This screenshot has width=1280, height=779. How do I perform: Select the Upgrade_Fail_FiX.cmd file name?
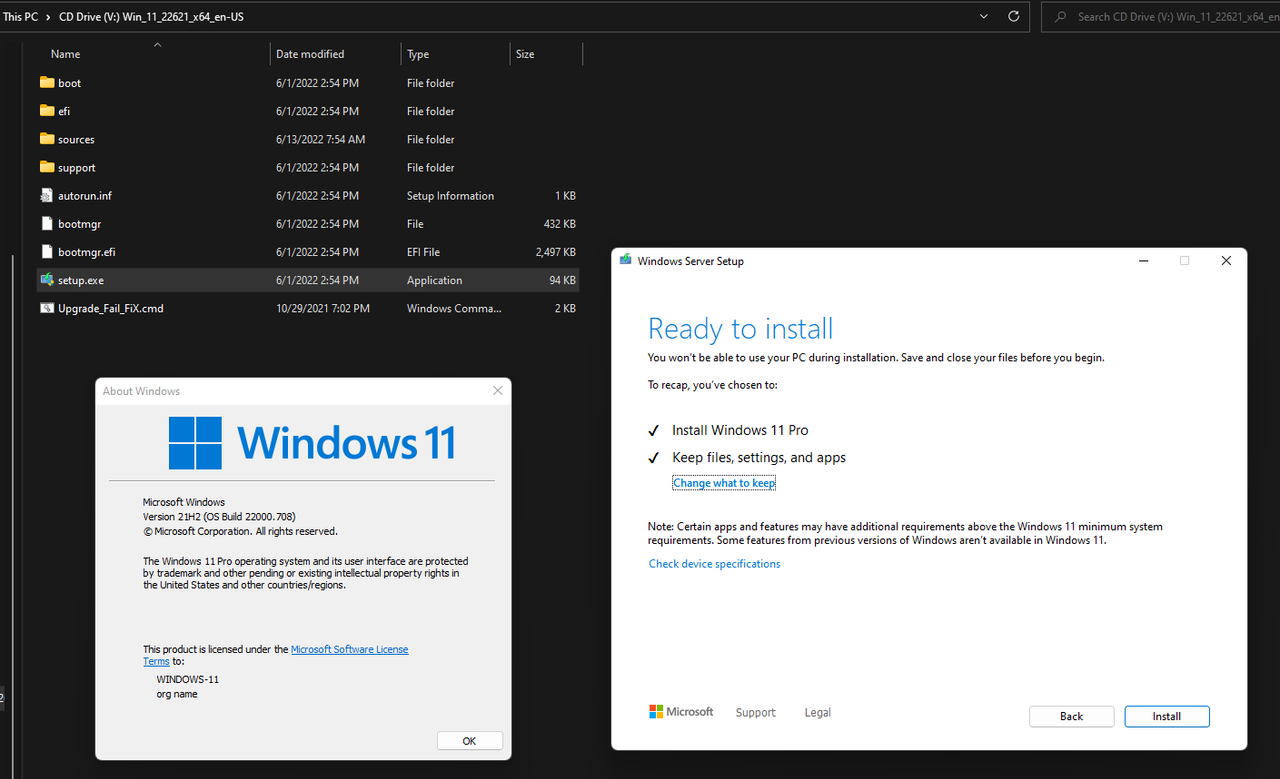110,308
